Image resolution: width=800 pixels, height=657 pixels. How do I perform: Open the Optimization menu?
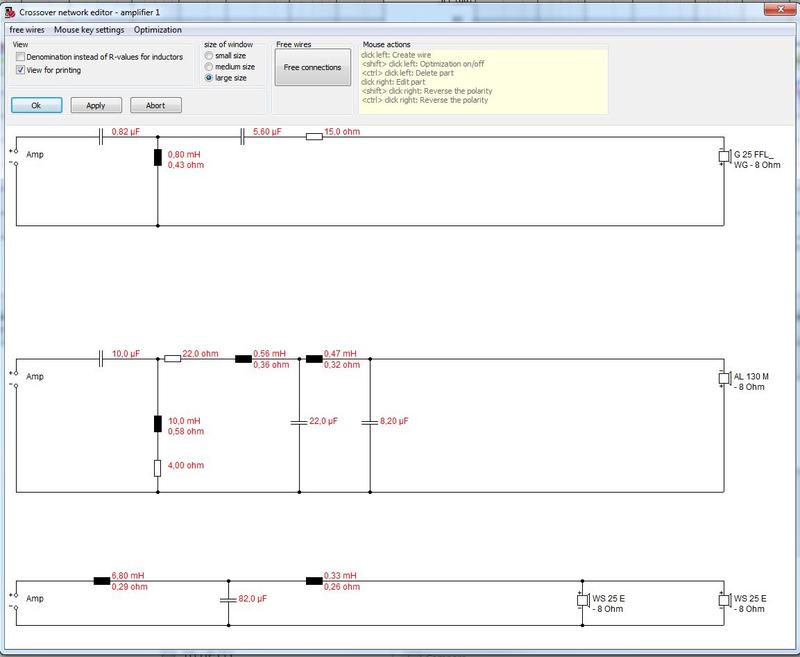157,30
